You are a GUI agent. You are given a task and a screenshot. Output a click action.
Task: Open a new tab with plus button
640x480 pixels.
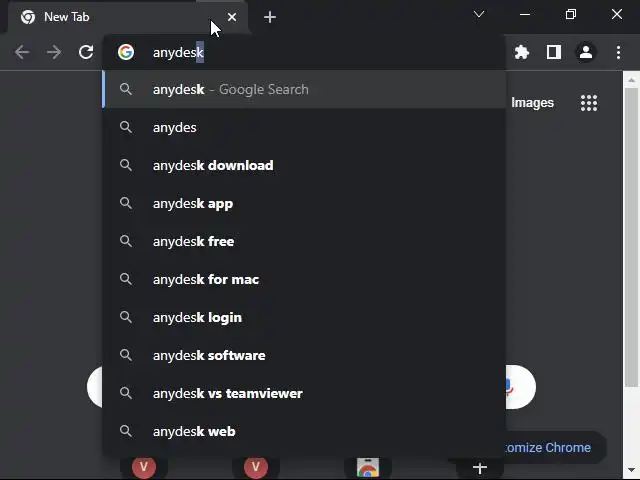270,17
